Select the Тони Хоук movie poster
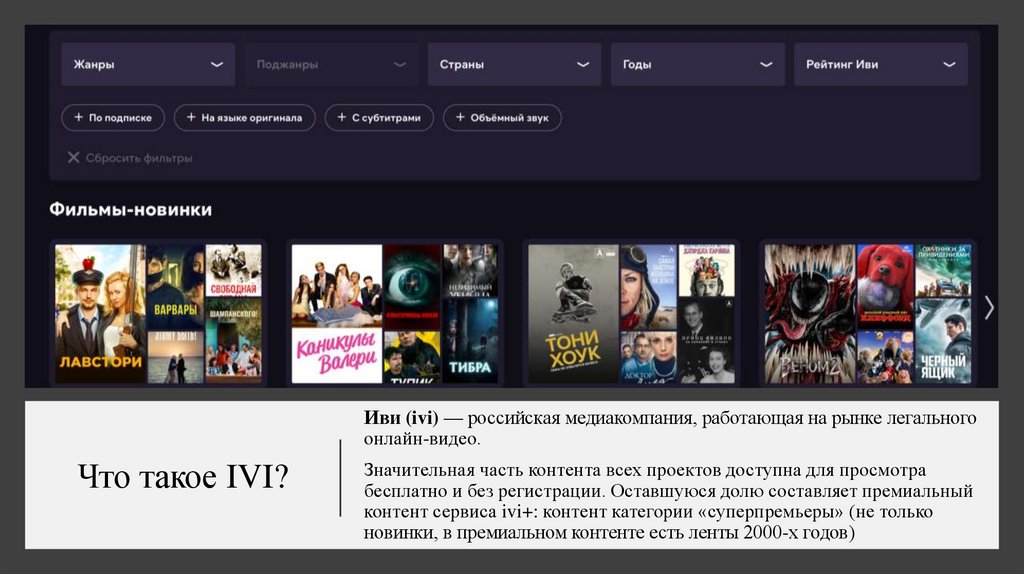Image resolution: width=1024 pixels, height=574 pixels. click(x=573, y=313)
